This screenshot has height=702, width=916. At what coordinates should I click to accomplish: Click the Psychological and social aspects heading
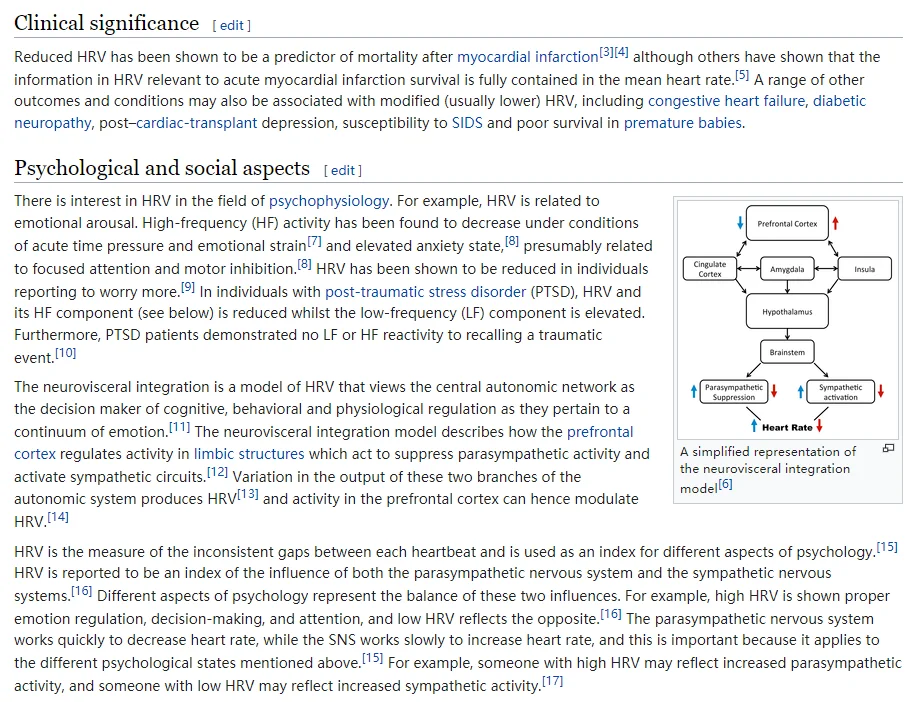click(162, 168)
